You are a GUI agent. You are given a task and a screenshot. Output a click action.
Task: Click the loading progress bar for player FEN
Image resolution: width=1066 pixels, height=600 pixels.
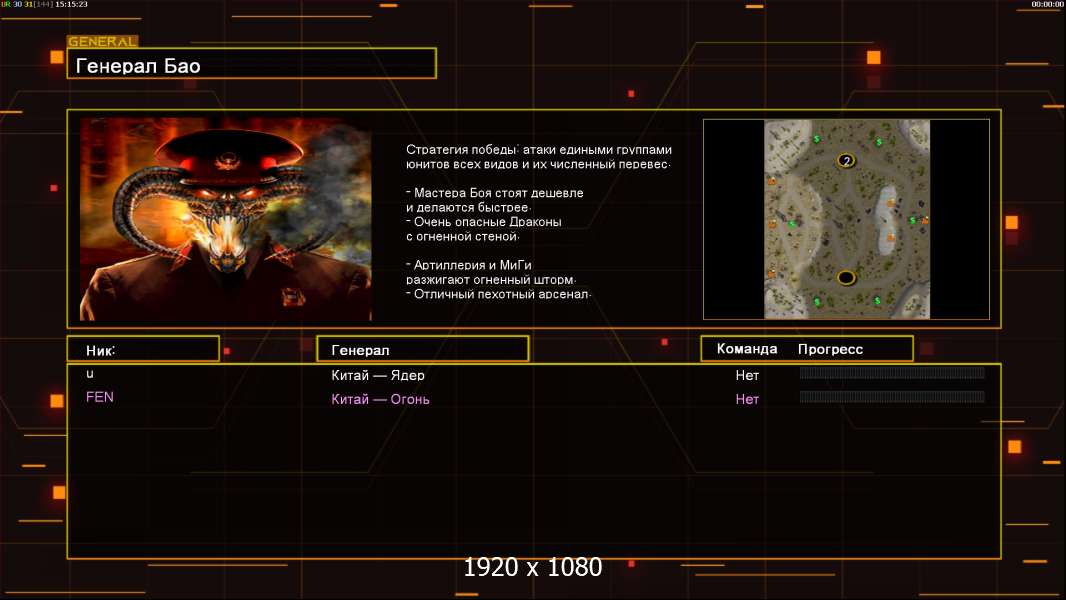(892, 397)
